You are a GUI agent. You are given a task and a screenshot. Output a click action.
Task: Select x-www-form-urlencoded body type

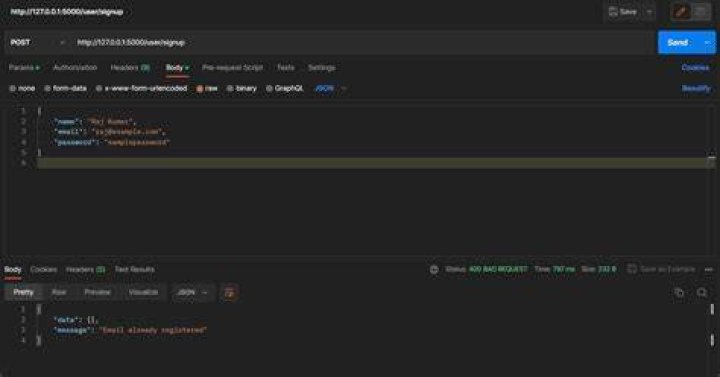[x=141, y=88]
